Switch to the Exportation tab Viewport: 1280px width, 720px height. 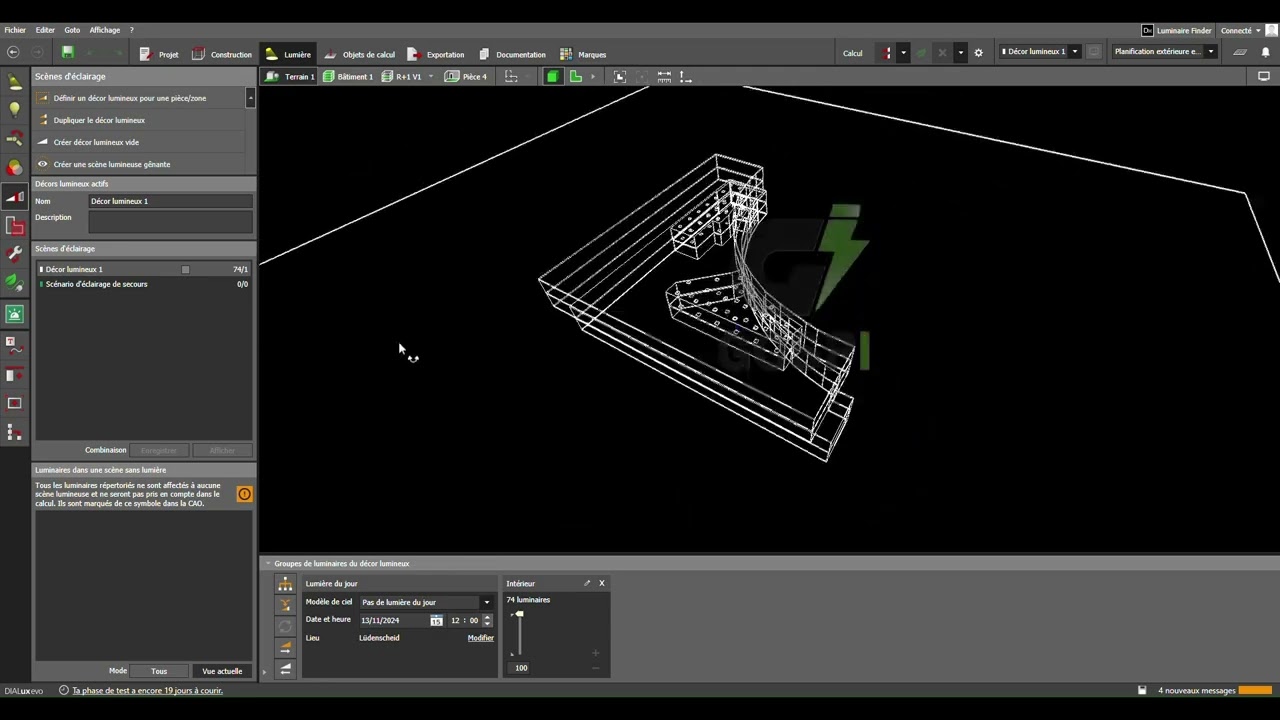436,54
